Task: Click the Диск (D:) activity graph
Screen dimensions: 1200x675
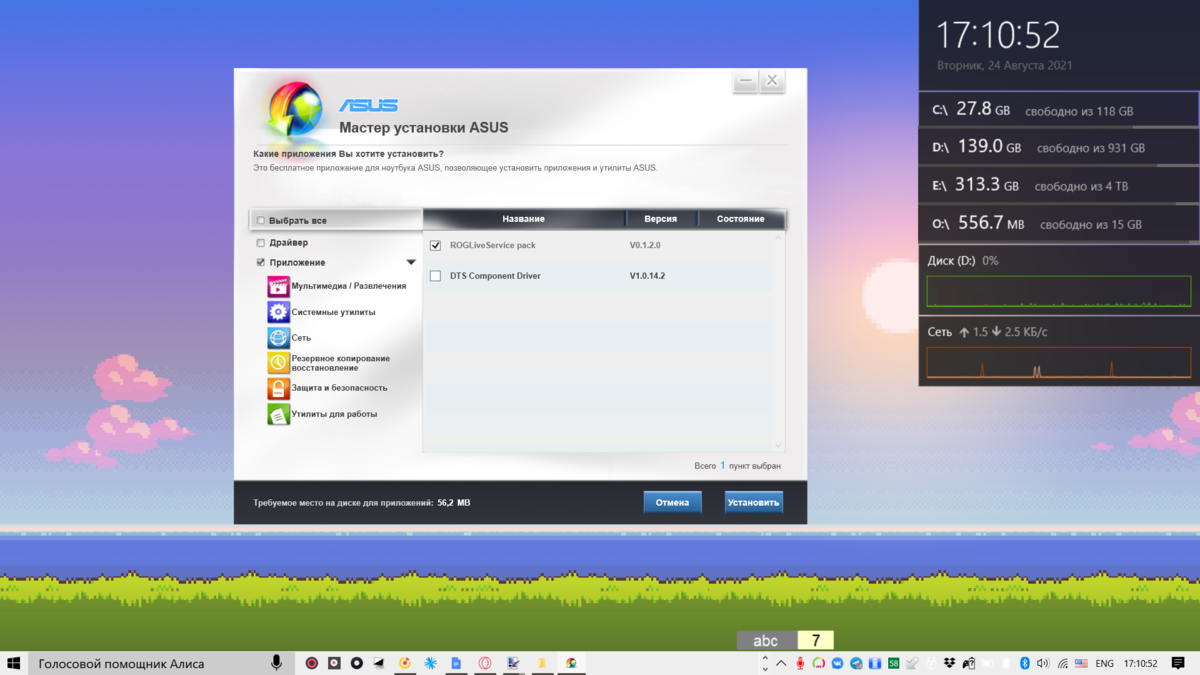Action: click(1059, 291)
